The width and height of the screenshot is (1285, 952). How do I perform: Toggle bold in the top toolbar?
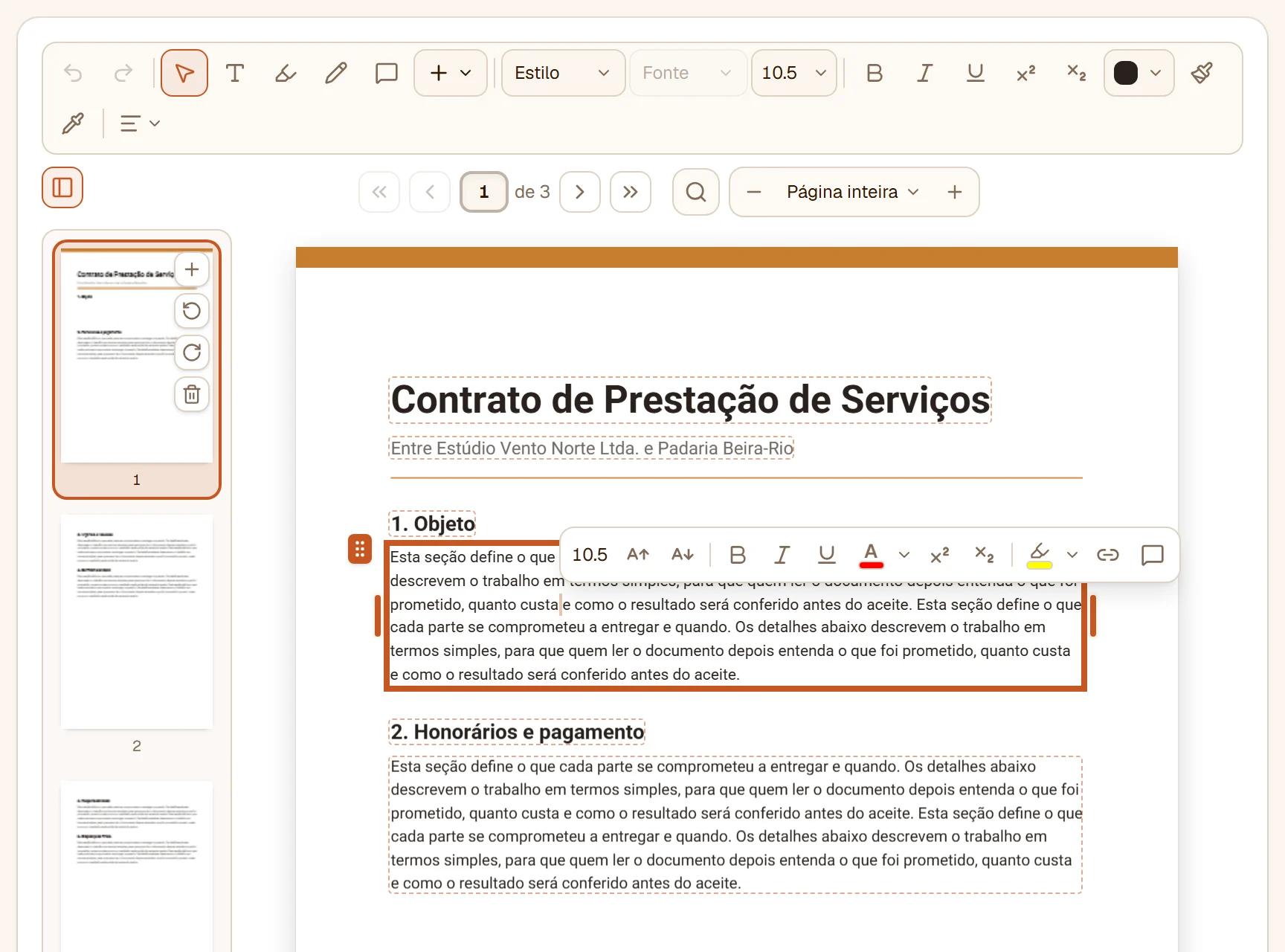click(x=875, y=73)
